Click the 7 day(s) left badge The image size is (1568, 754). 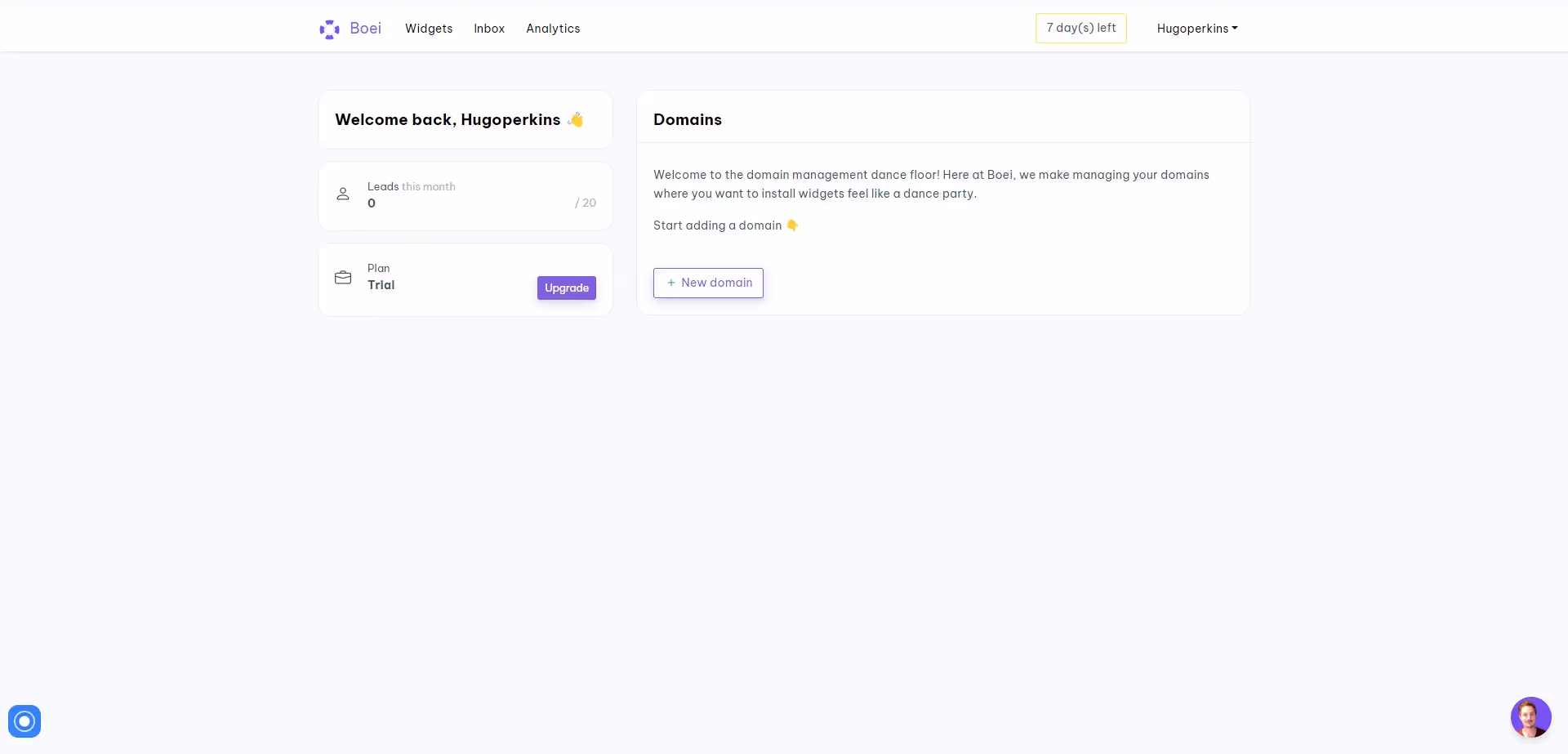coord(1081,28)
